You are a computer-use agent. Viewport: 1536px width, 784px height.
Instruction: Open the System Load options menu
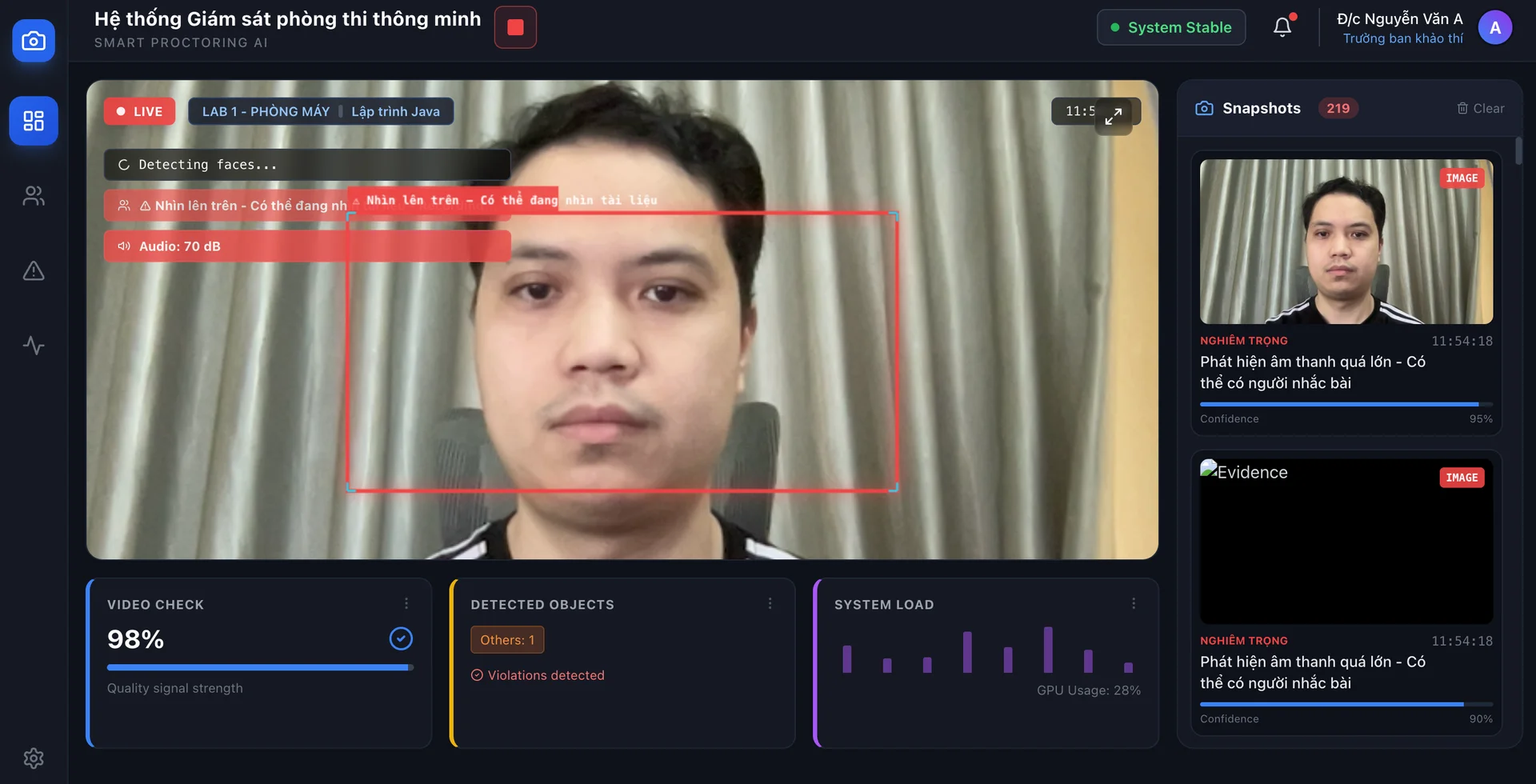[1134, 602]
